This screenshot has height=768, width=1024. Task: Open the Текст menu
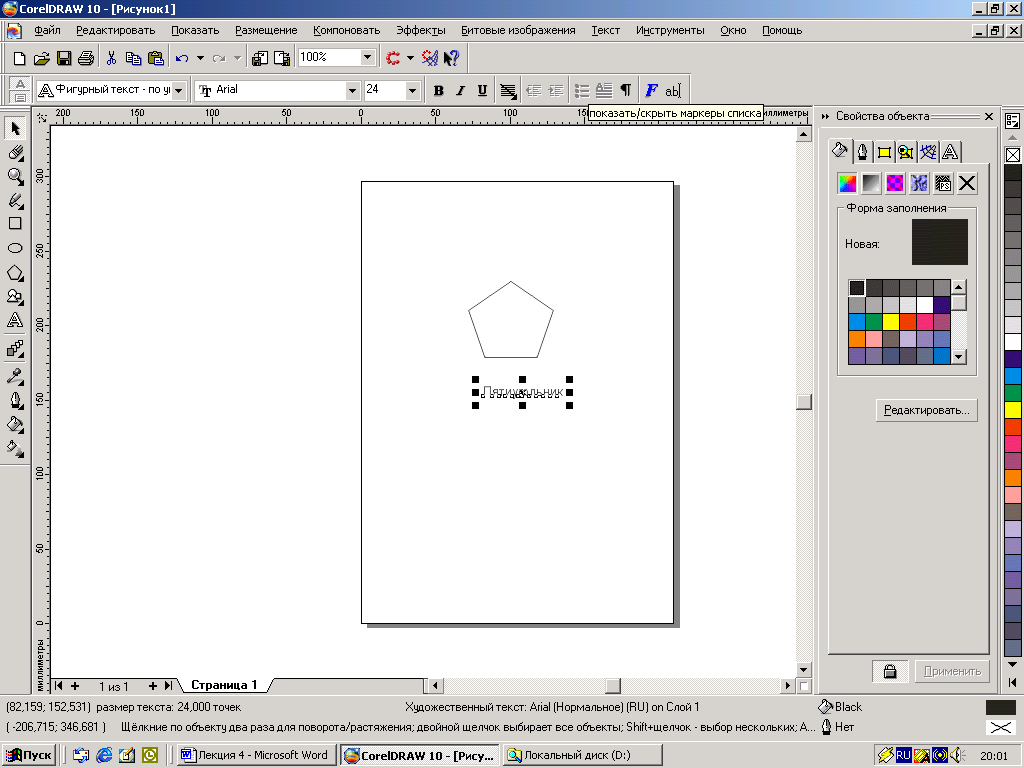605,30
